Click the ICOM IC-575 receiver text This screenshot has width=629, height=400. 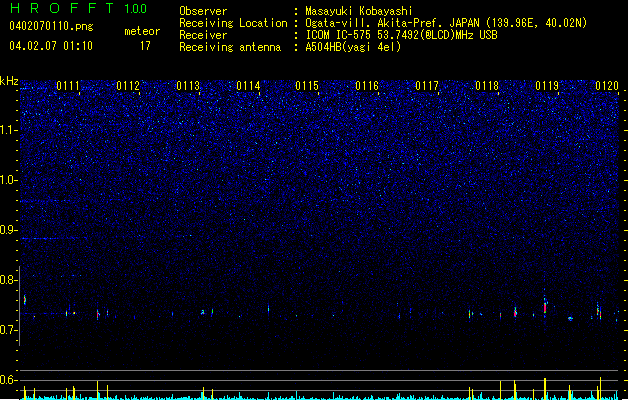tap(401, 35)
